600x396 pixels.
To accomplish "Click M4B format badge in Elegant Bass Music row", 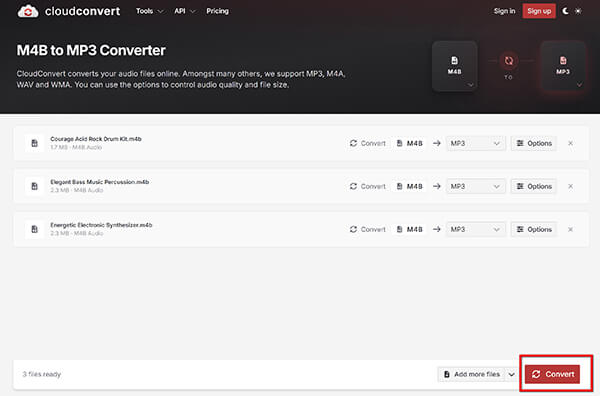I will pos(409,186).
